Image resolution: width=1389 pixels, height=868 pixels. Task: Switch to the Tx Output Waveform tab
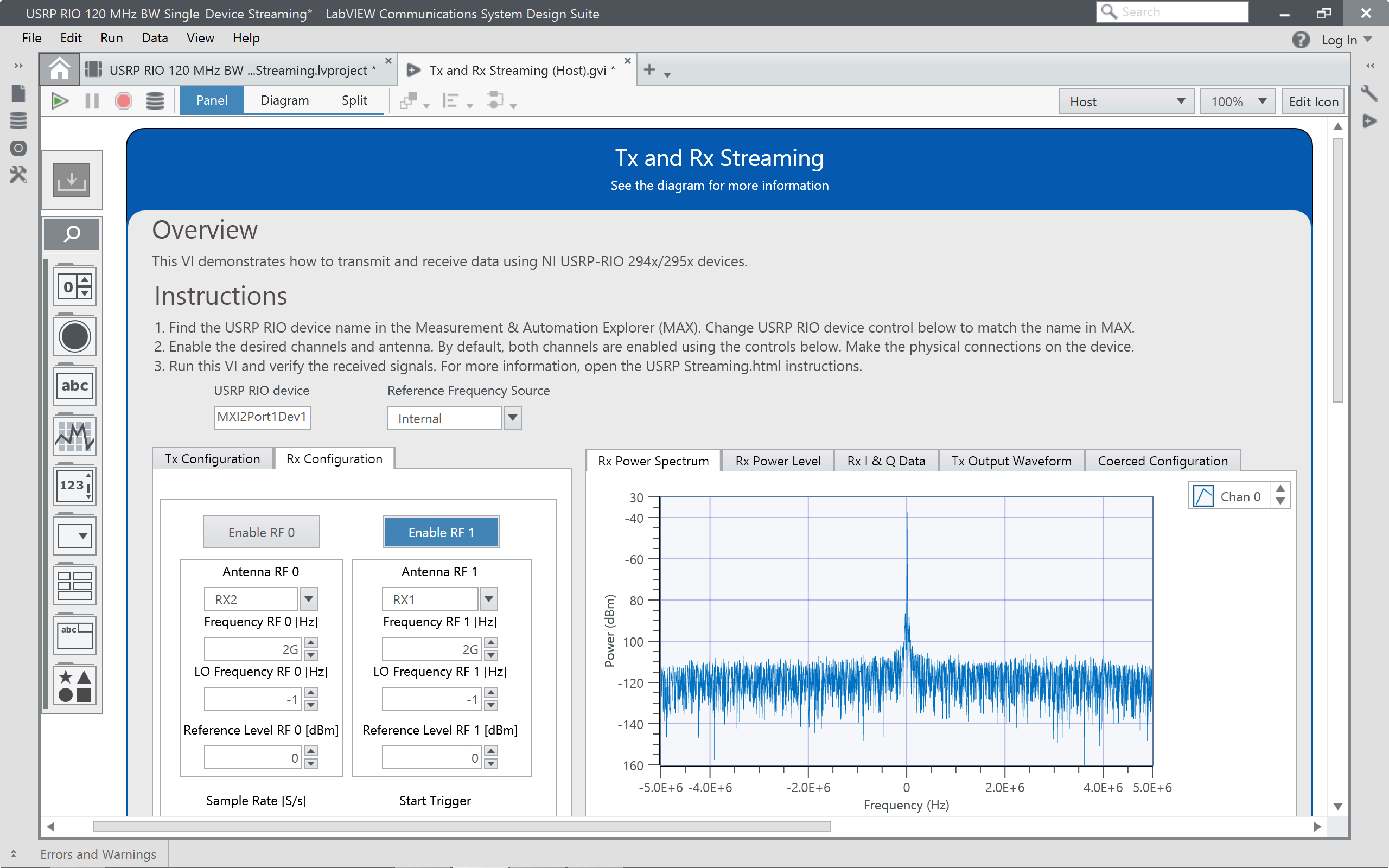click(x=1011, y=461)
